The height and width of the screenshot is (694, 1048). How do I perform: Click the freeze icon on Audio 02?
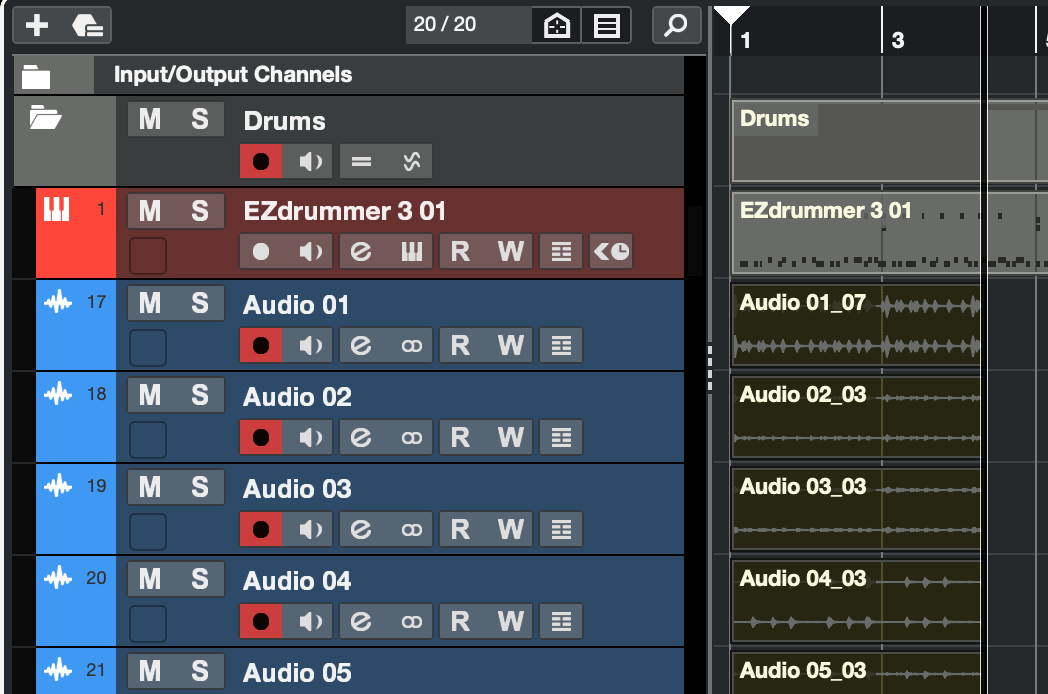point(411,437)
